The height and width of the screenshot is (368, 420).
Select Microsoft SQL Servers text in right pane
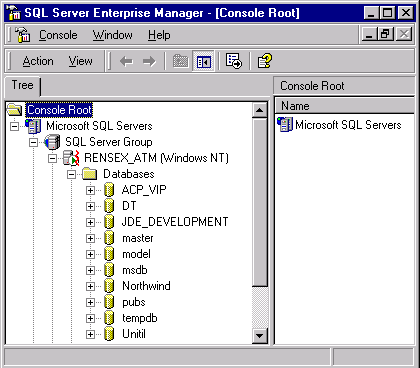coord(348,125)
